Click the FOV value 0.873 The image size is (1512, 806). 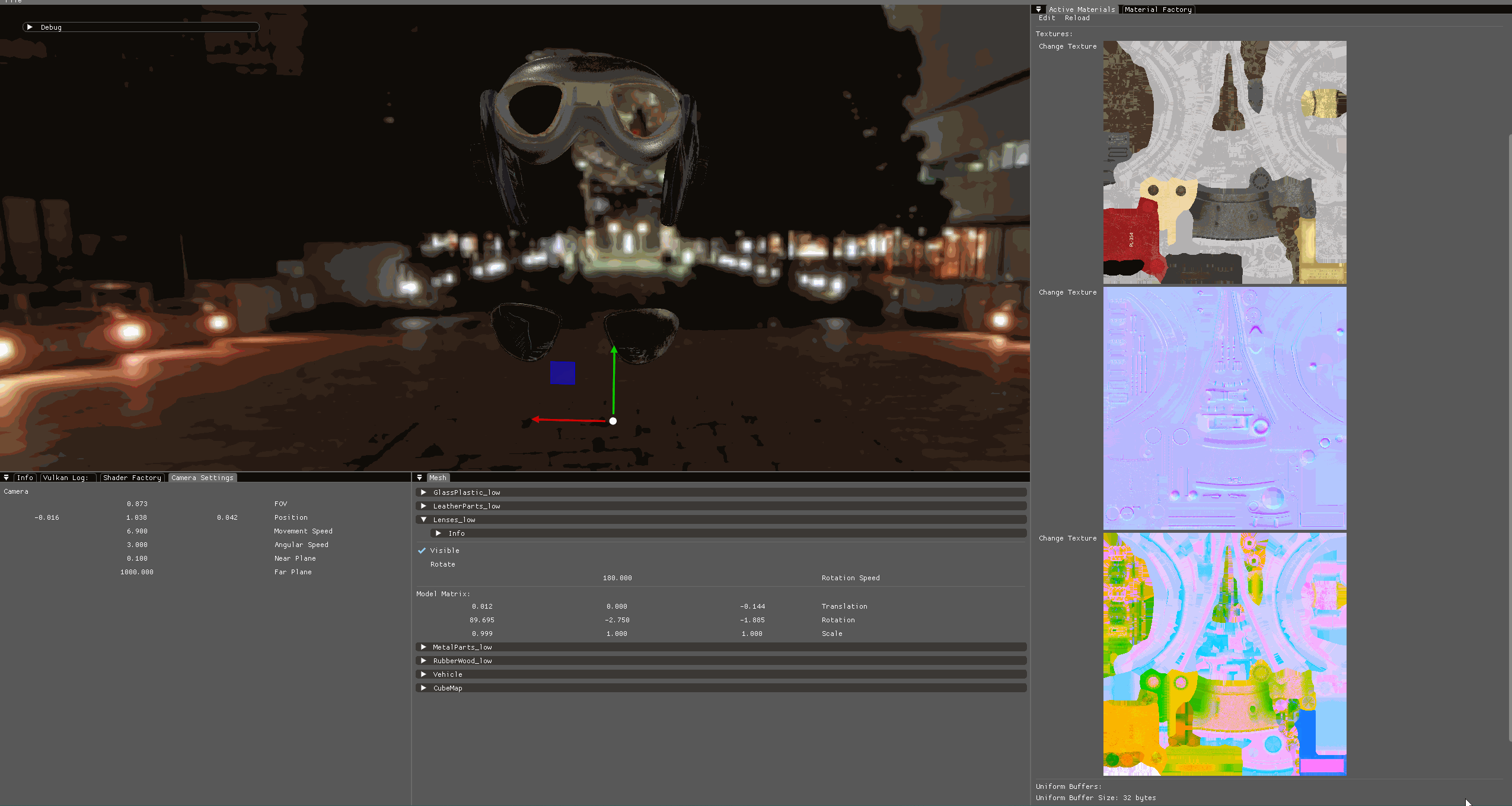pos(137,504)
